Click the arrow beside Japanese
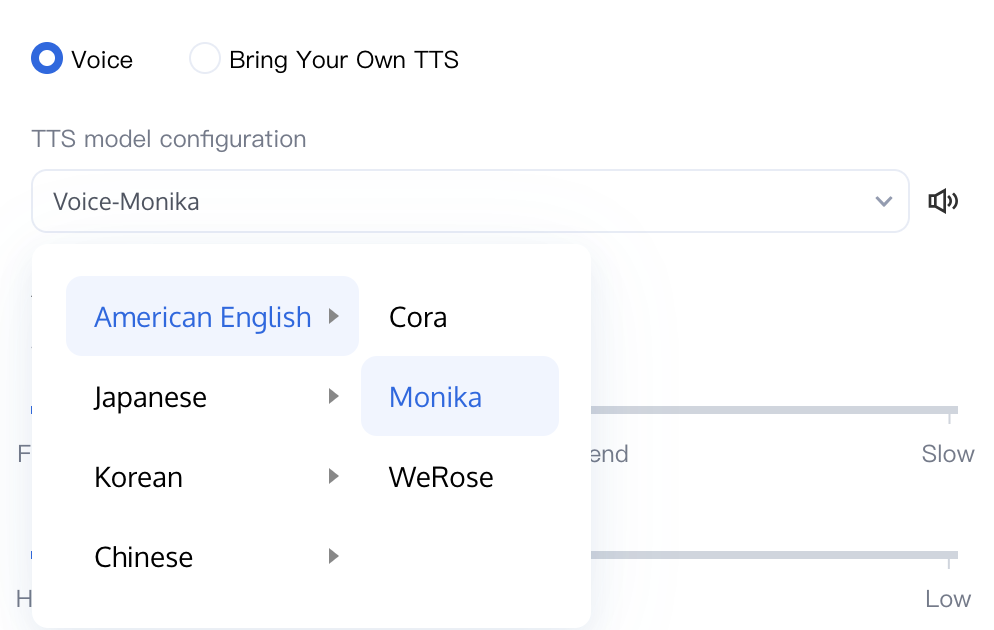The width and height of the screenshot is (994, 630). pos(334,397)
